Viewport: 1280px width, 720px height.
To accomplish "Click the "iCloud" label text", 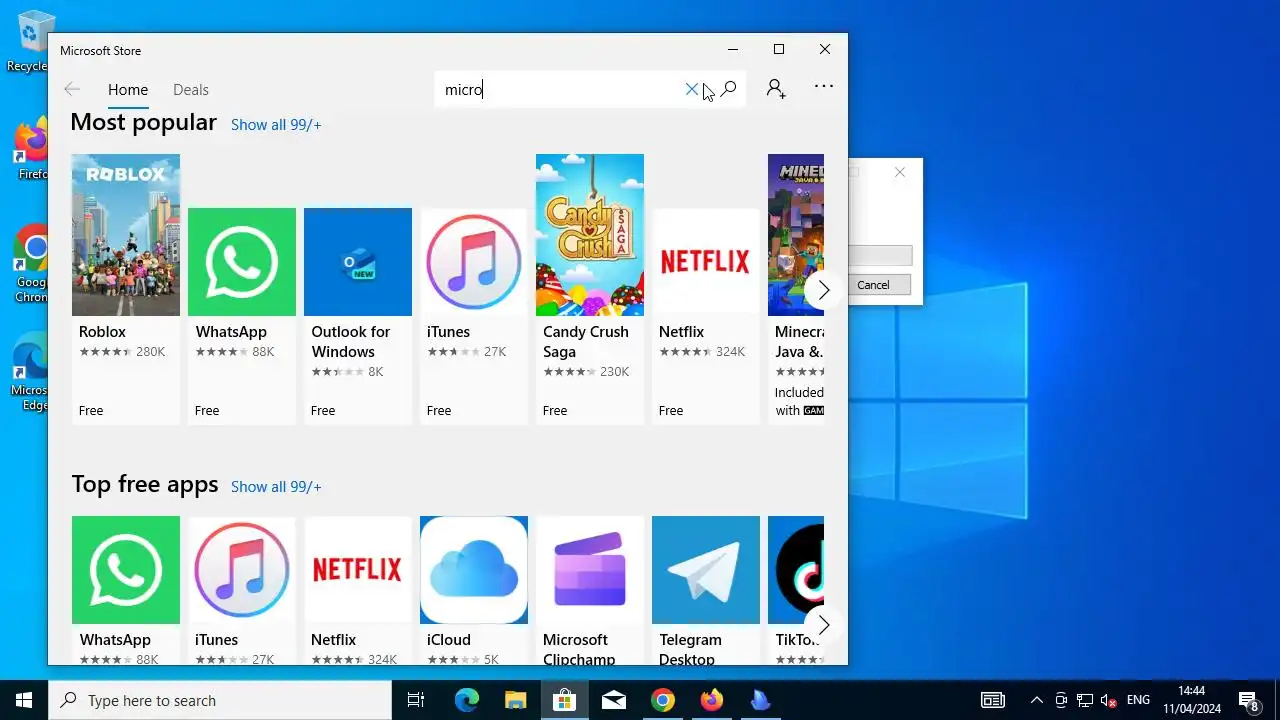I will click(x=449, y=640).
